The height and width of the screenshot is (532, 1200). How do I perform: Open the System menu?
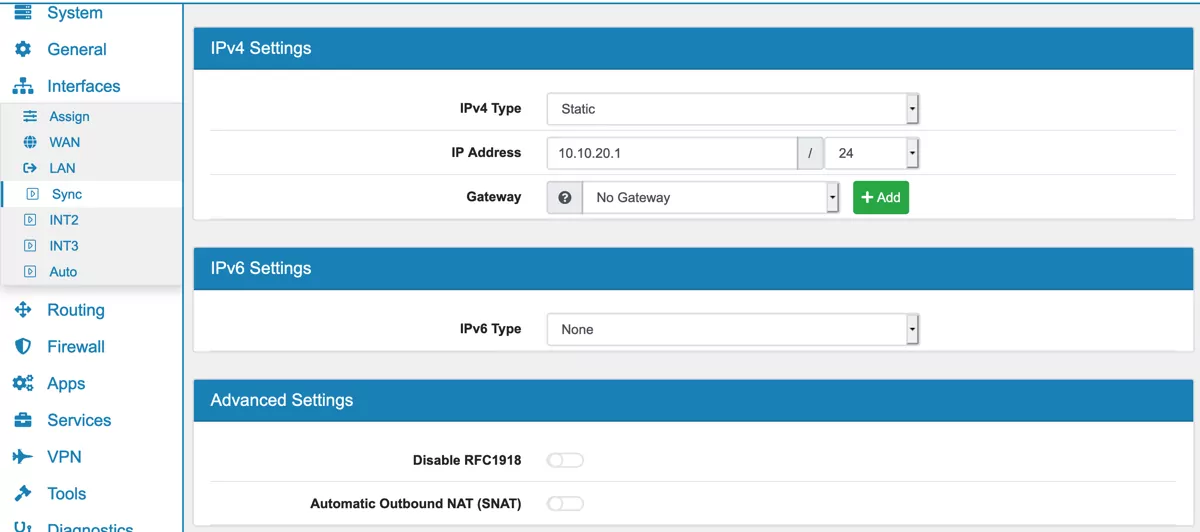click(x=75, y=13)
